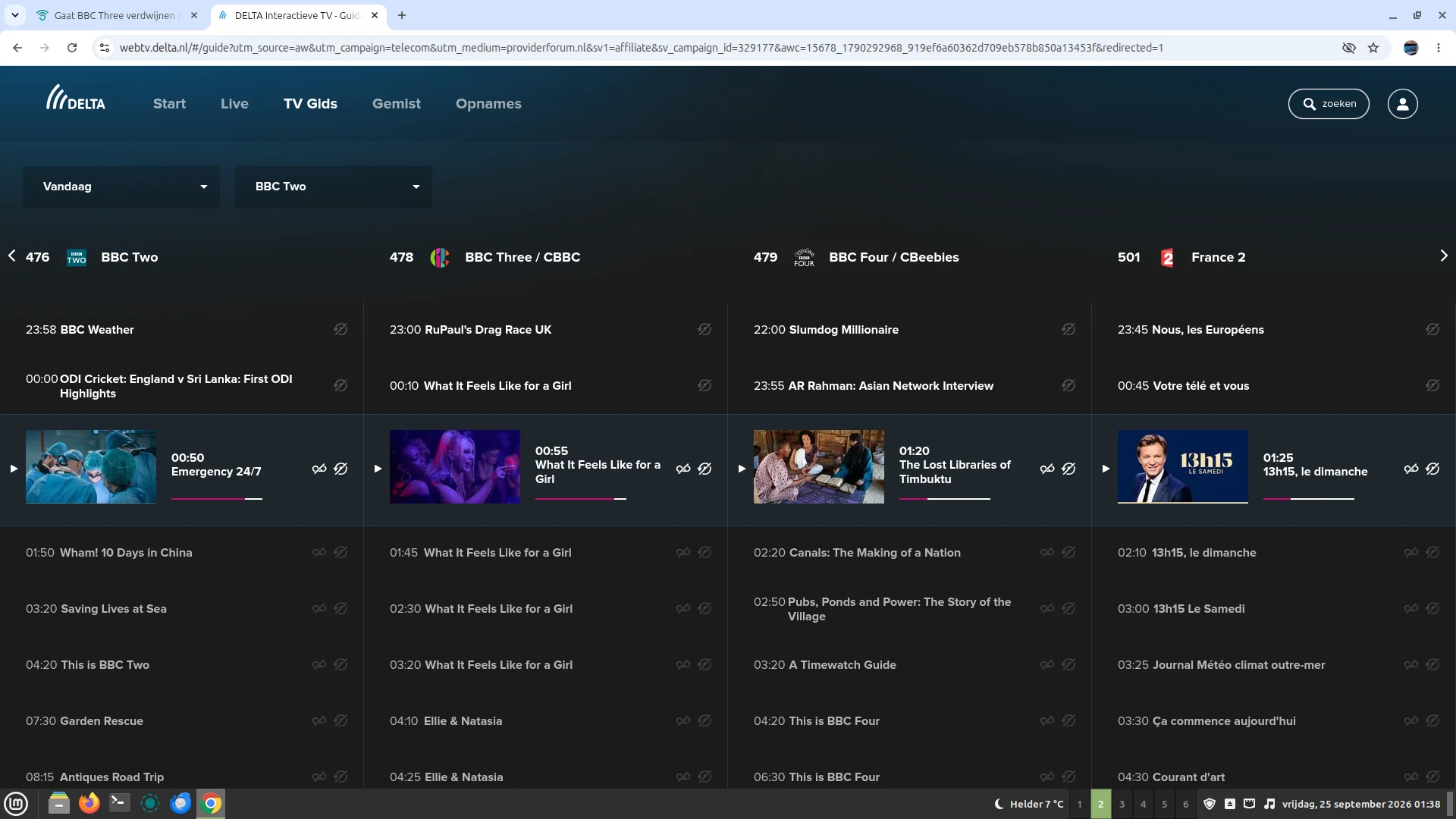Click the BBC Three / CBBC channel logo
Image resolution: width=1456 pixels, height=819 pixels.
[x=440, y=258]
